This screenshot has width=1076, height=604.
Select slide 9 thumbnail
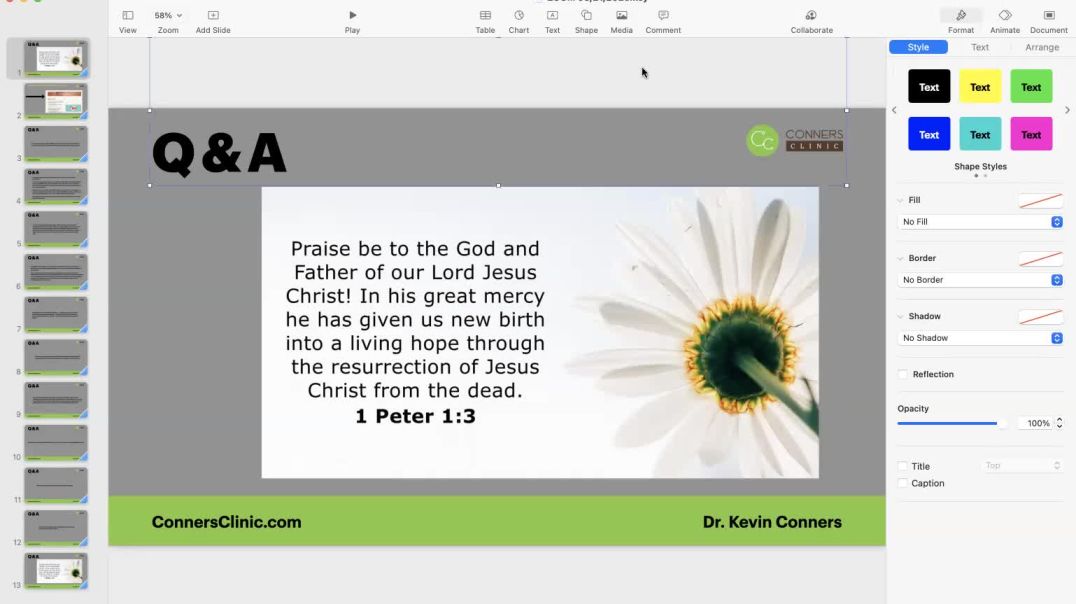(56, 400)
